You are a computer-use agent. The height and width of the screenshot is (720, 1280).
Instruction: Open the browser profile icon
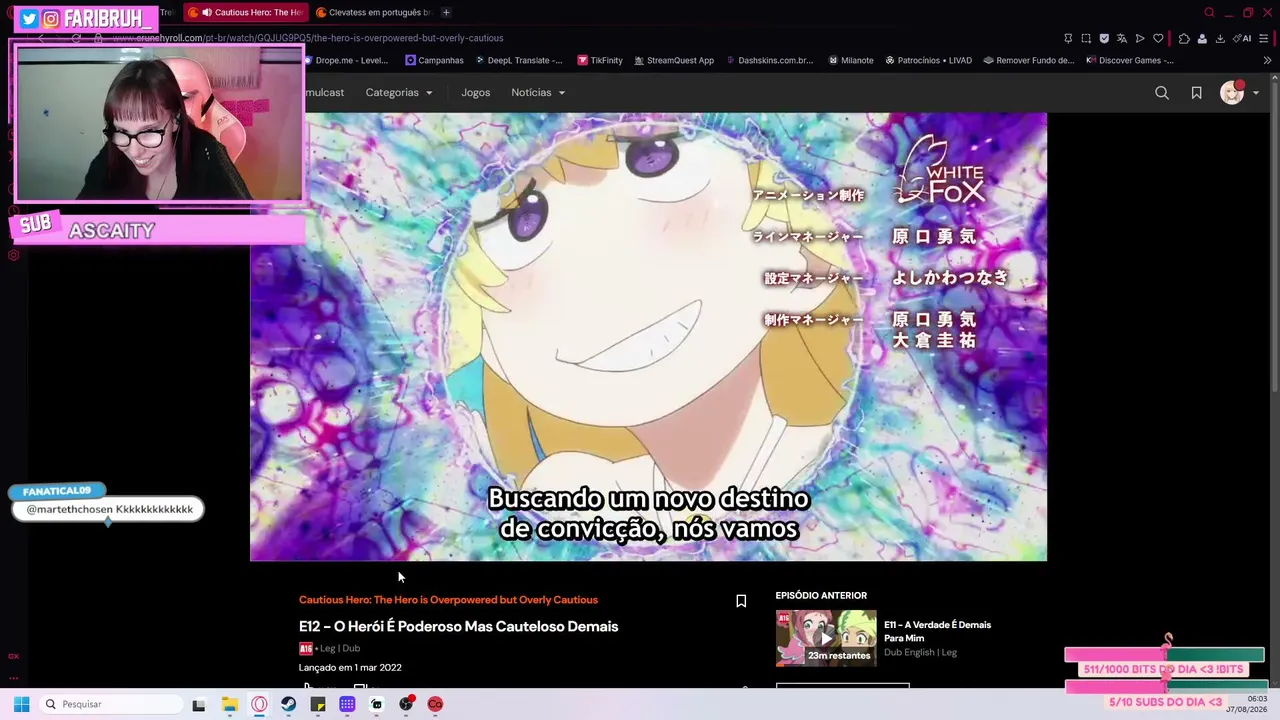[x=1202, y=38]
